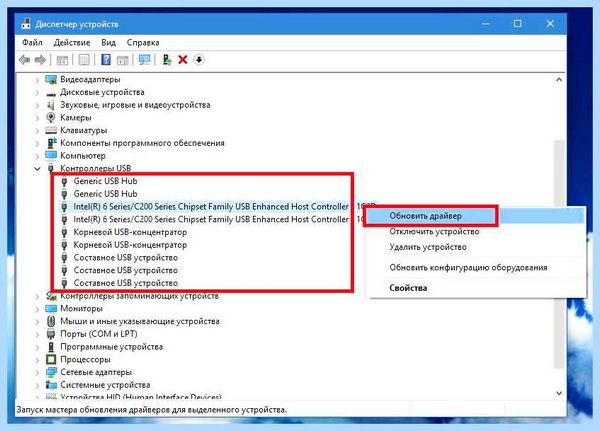Click the status bar text about Запуск мастера обновления драйверов
This screenshot has width=600, height=431.
click(151, 410)
